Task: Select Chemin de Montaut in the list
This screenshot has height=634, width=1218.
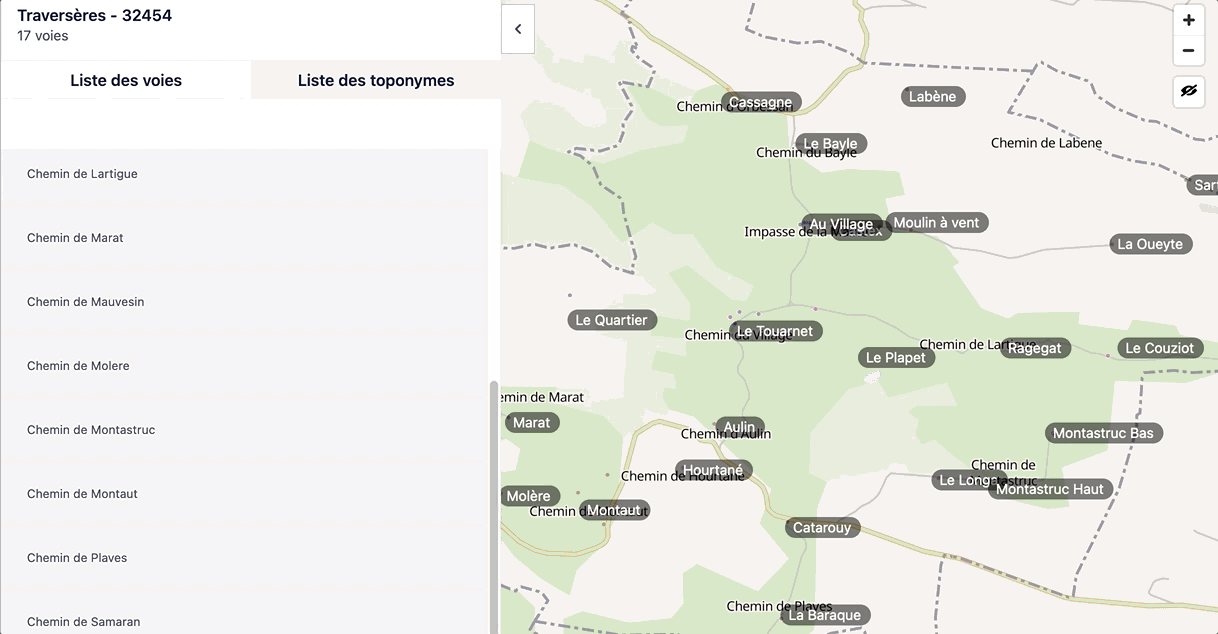Action: [82, 494]
